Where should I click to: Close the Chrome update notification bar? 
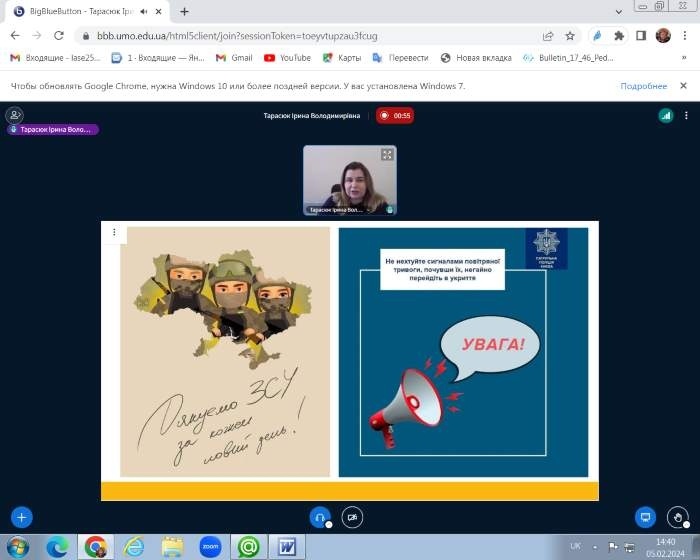[x=683, y=86]
